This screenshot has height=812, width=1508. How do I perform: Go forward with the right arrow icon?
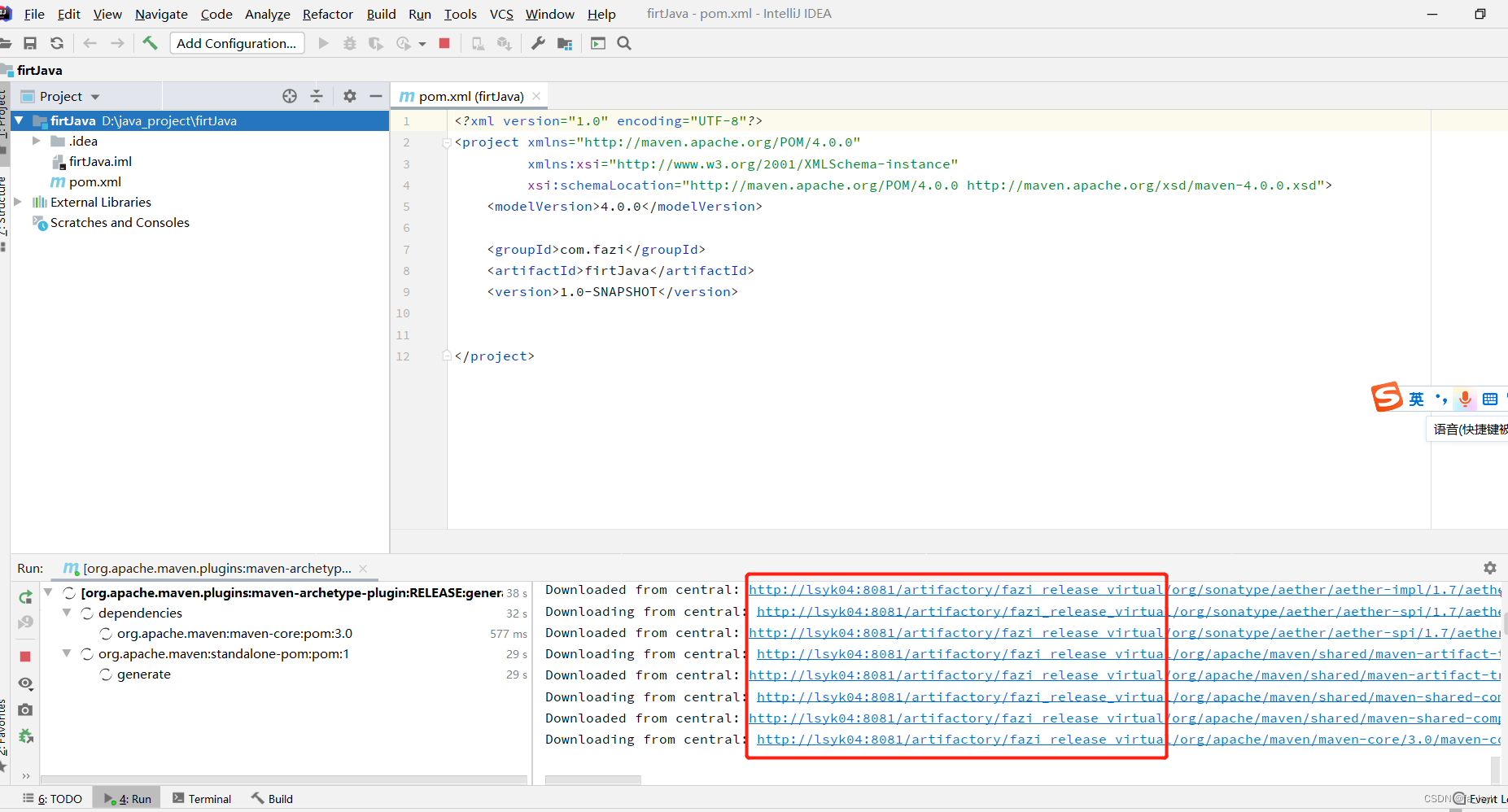click(118, 43)
